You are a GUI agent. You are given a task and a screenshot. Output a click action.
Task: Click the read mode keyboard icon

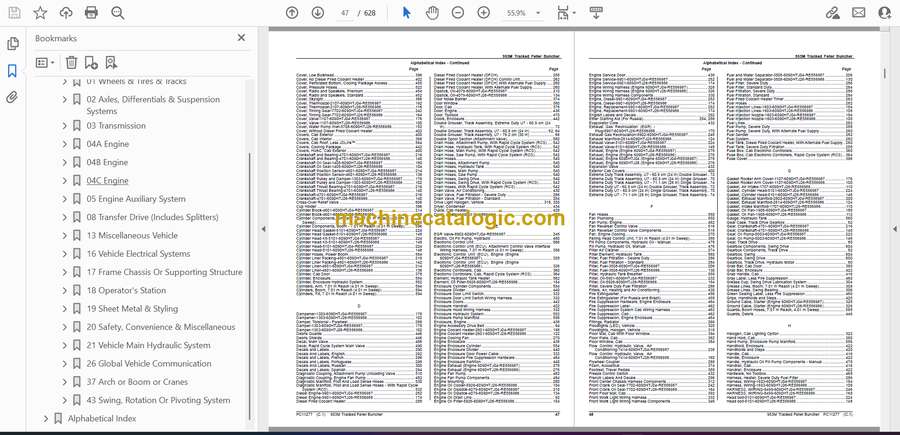click(x=596, y=13)
